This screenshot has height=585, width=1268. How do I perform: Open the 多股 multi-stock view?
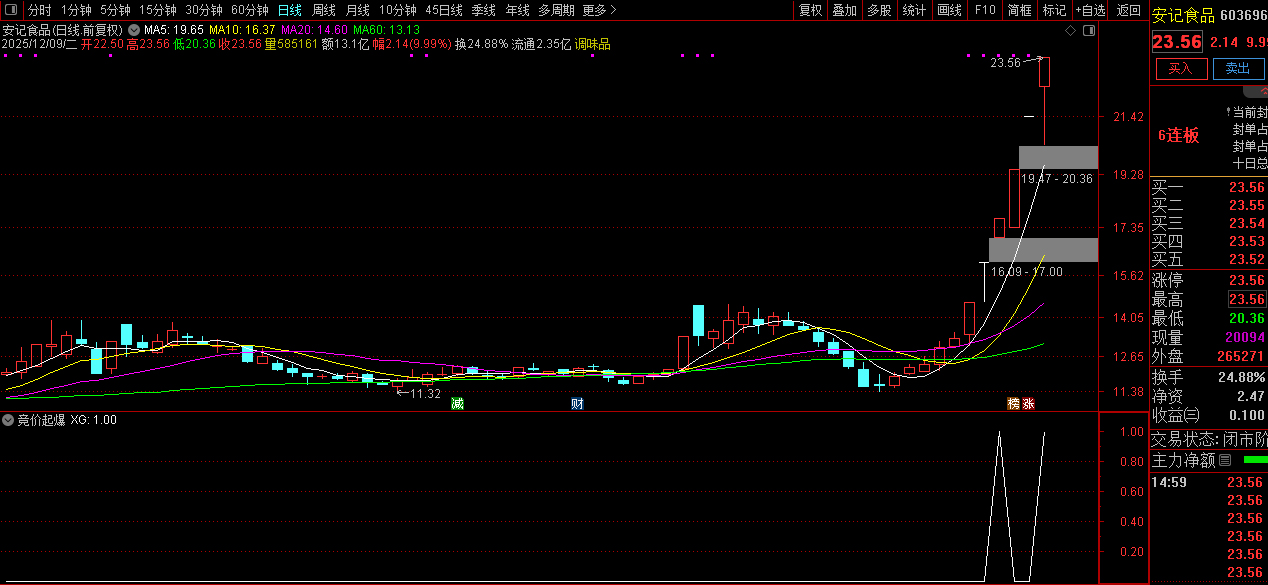coord(879,10)
